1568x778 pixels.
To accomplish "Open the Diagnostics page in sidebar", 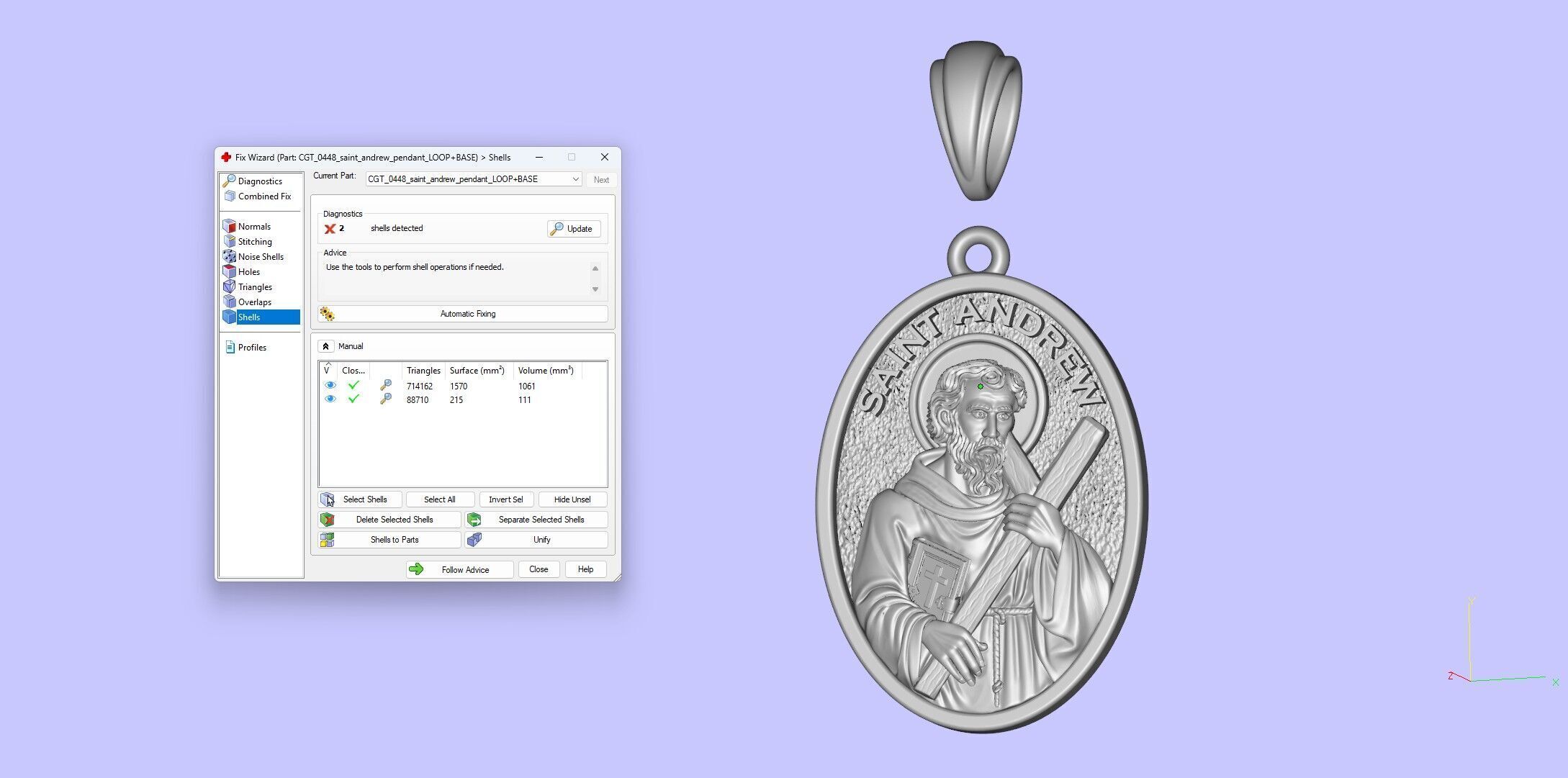I will click(x=260, y=181).
